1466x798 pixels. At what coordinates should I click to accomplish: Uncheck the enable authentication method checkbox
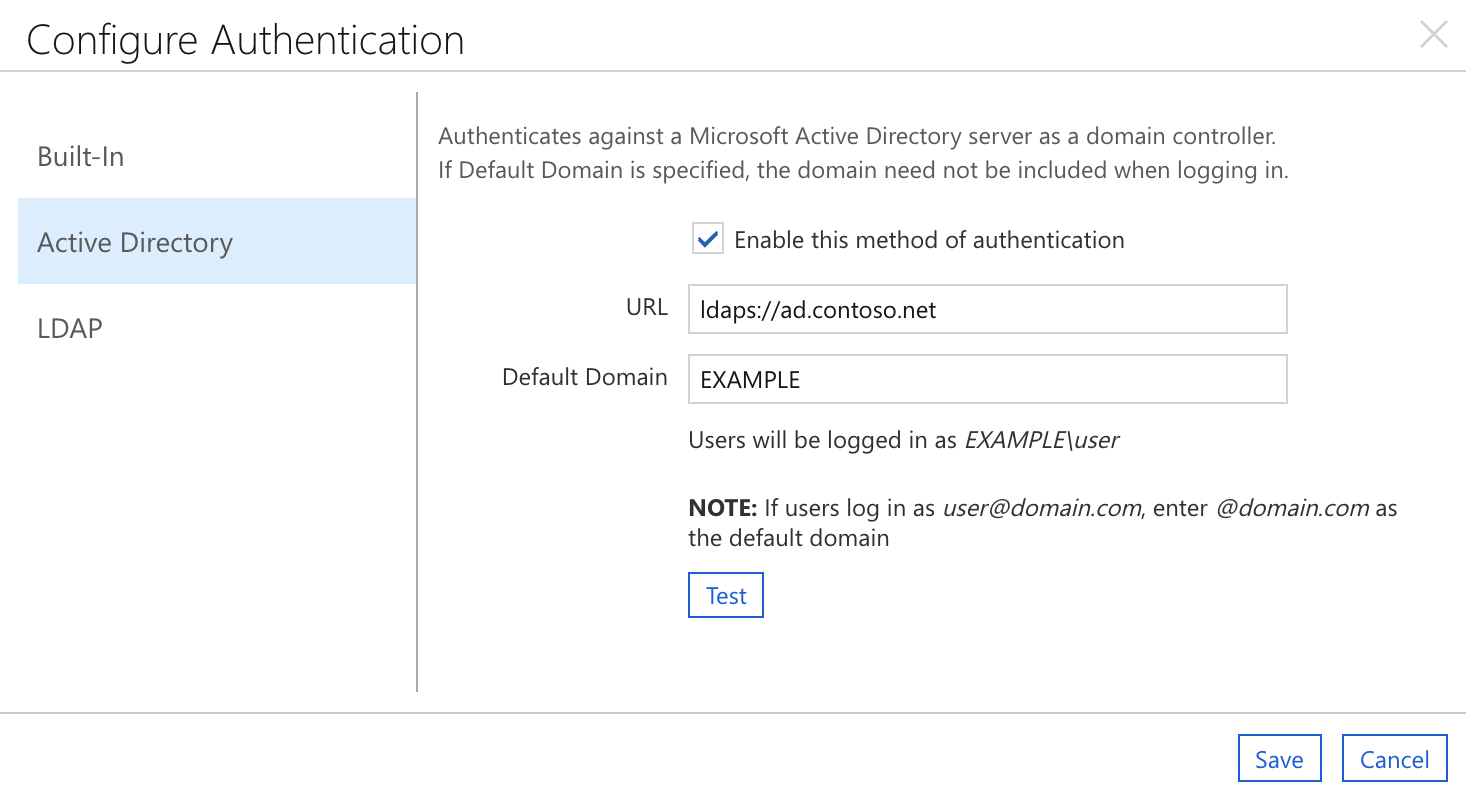pyautogui.click(x=708, y=240)
